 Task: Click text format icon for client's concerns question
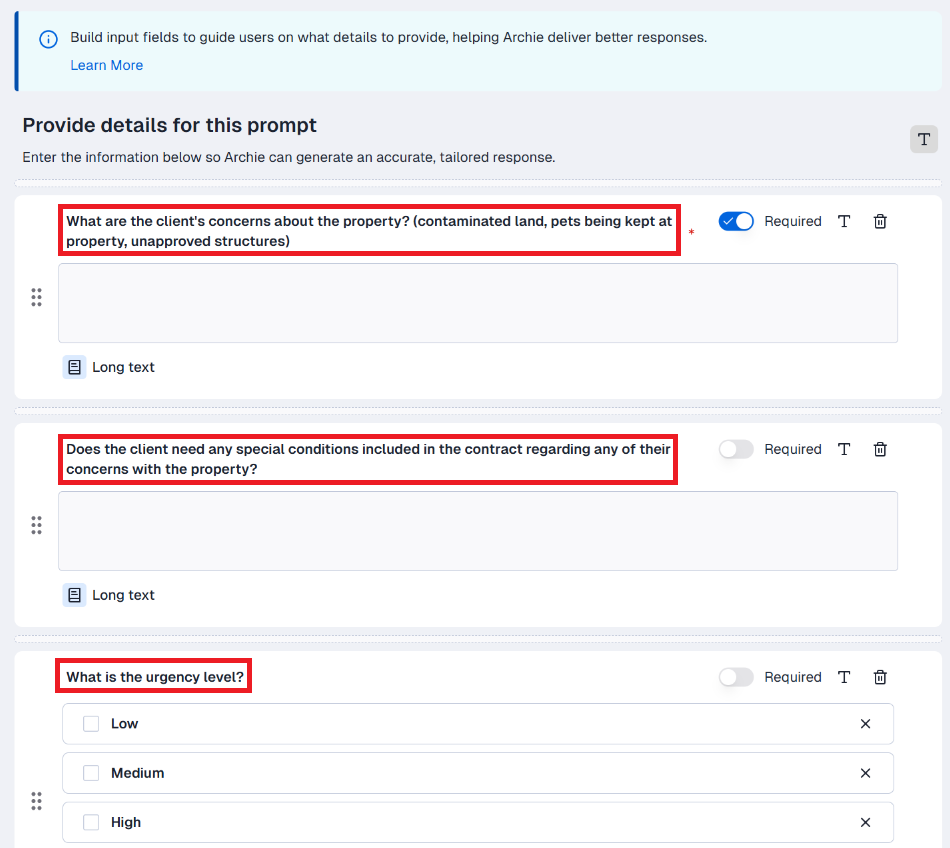coord(844,222)
